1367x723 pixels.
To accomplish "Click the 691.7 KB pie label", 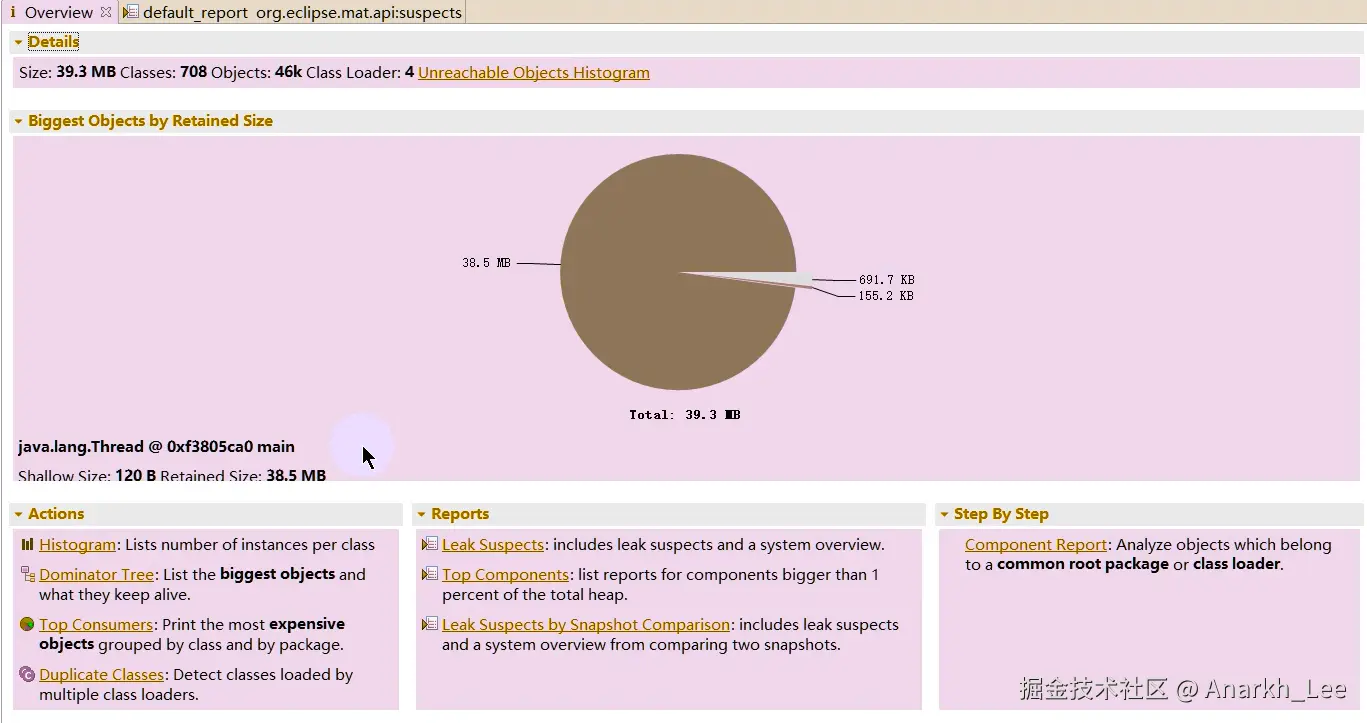I will click(886, 280).
